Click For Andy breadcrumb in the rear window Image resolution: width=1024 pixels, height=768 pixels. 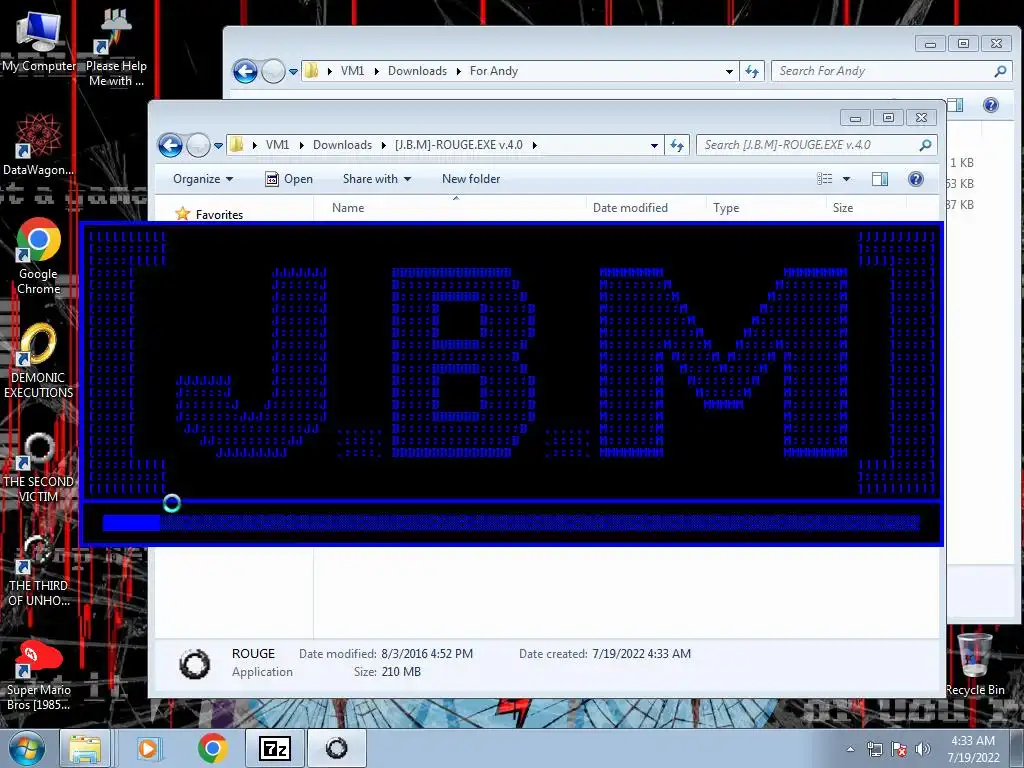(x=494, y=71)
